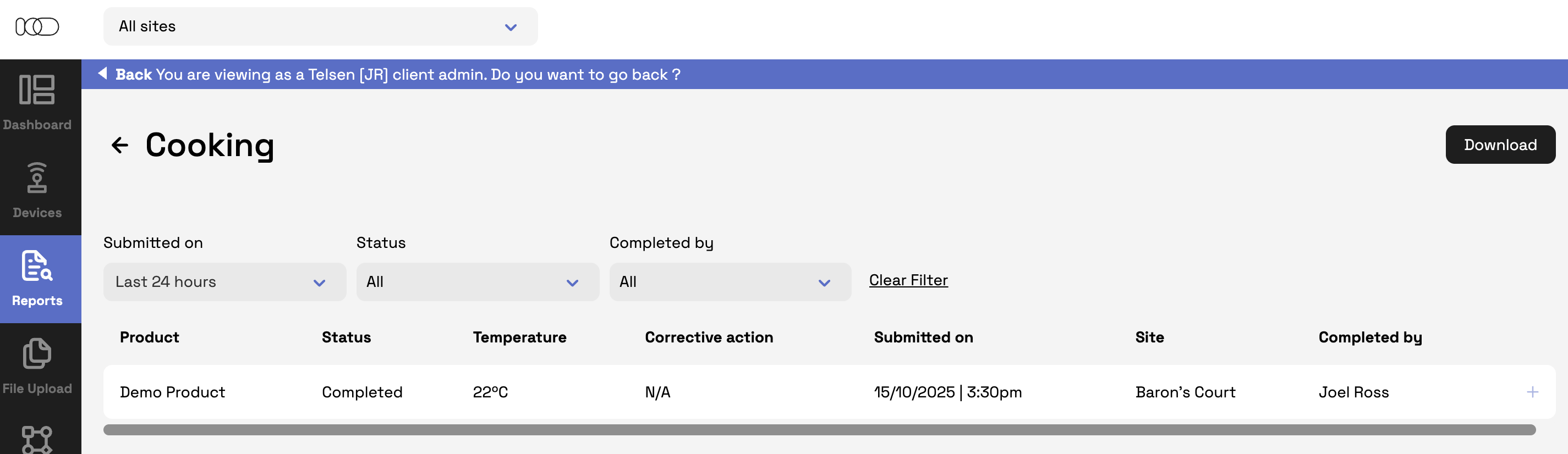Screen dimensions: 1568x454
Task: Click the company logo icon
Action: [37, 27]
